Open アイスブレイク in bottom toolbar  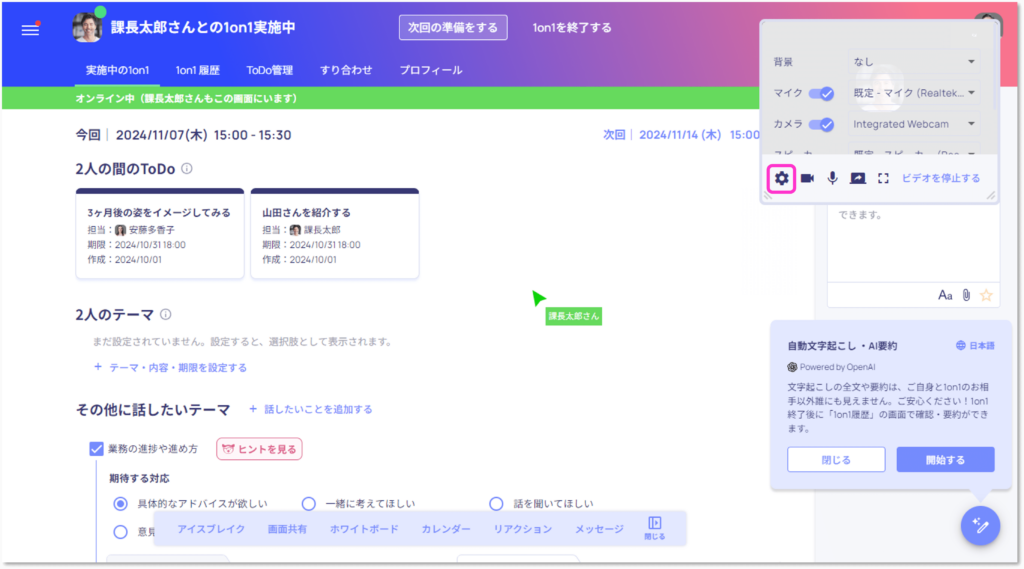coord(211,528)
